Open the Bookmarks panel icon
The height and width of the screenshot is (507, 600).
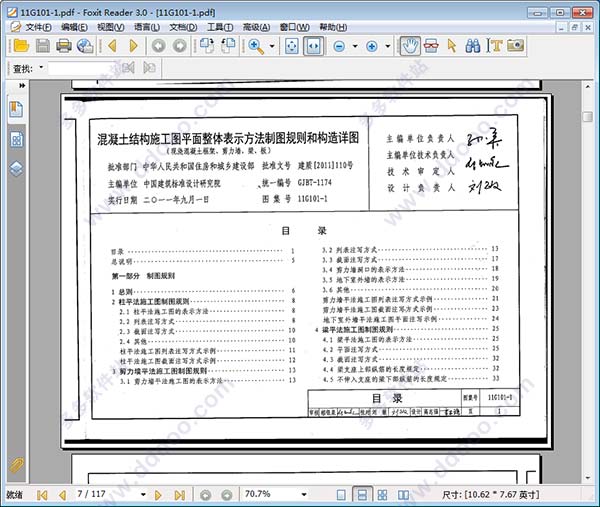coord(16,109)
